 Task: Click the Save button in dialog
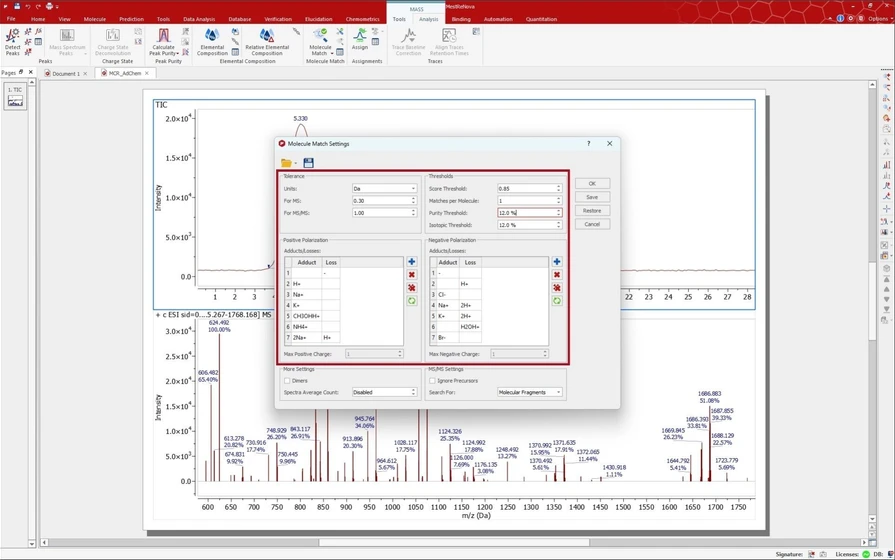(592, 197)
